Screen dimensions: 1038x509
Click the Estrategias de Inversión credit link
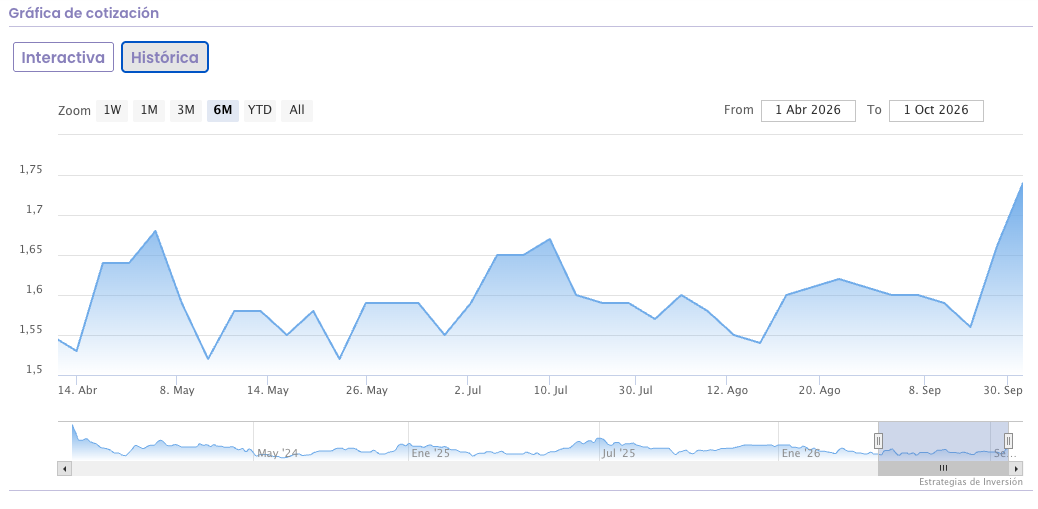click(970, 482)
